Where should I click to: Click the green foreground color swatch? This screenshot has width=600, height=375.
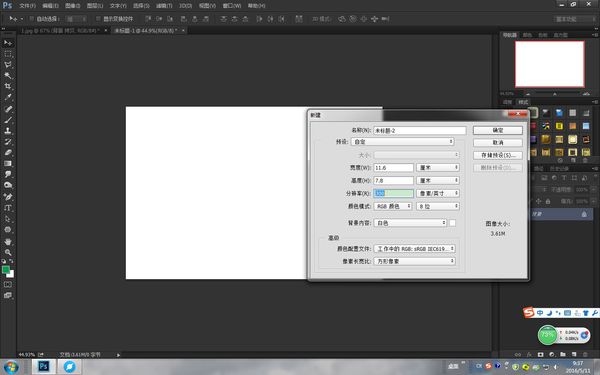click(x=6, y=270)
